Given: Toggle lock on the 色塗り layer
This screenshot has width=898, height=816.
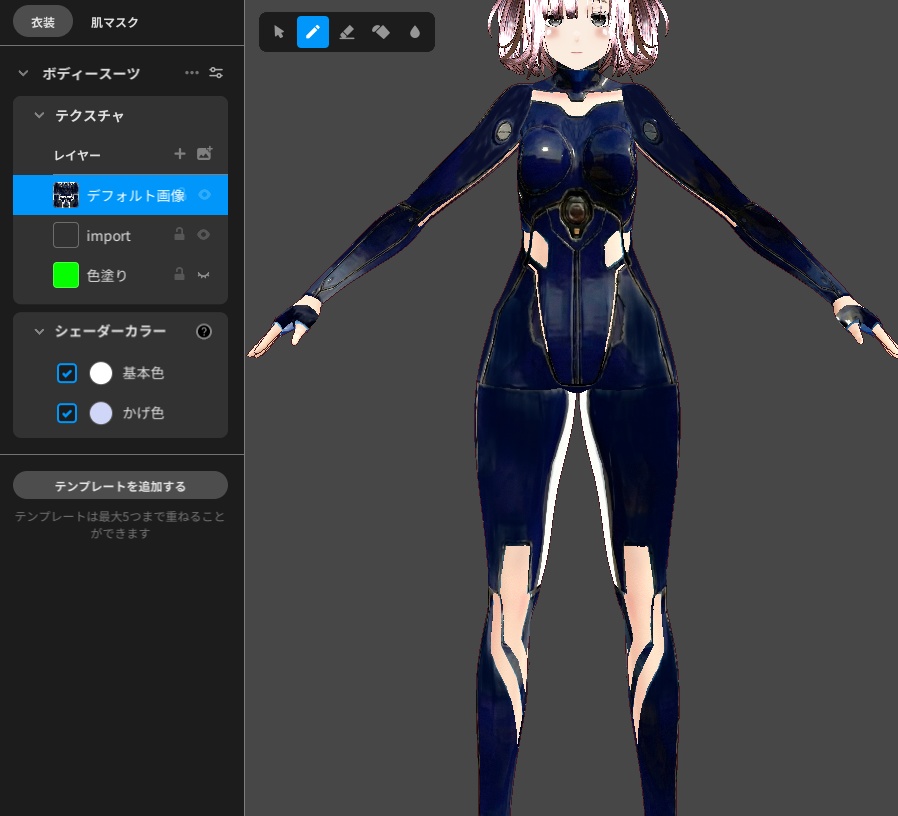Looking at the screenshot, I should pyautogui.click(x=179, y=274).
